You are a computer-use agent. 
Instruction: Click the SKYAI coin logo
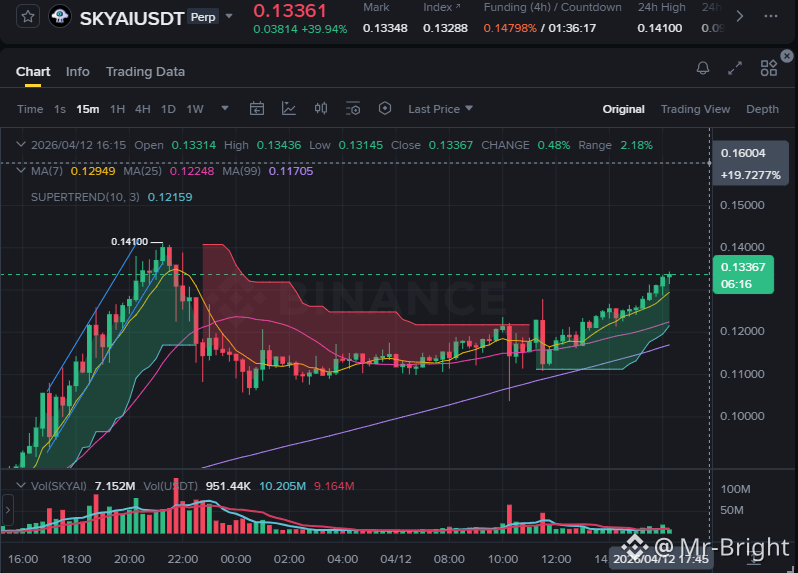tap(60, 17)
